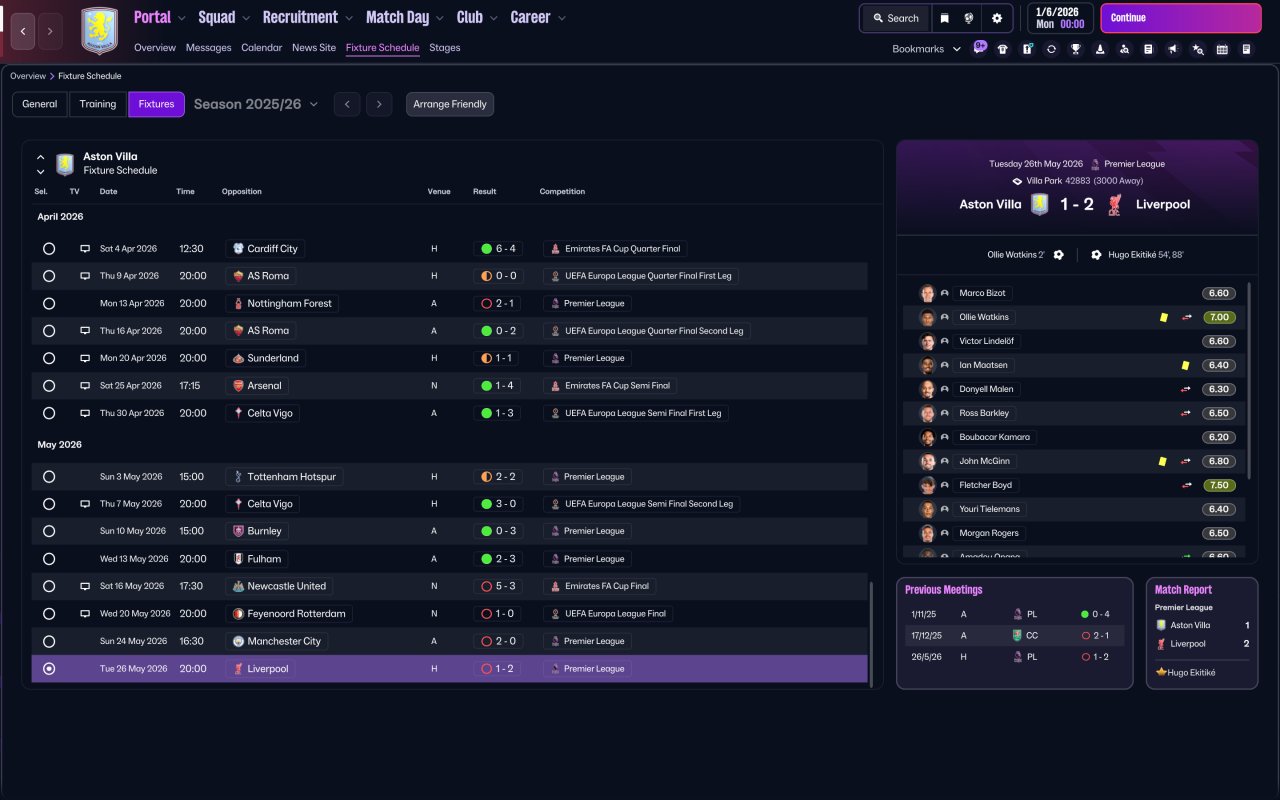This screenshot has width=1280, height=800.
Task: Select the radio button for the Newcastle United fixture
Action: click(x=49, y=586)
